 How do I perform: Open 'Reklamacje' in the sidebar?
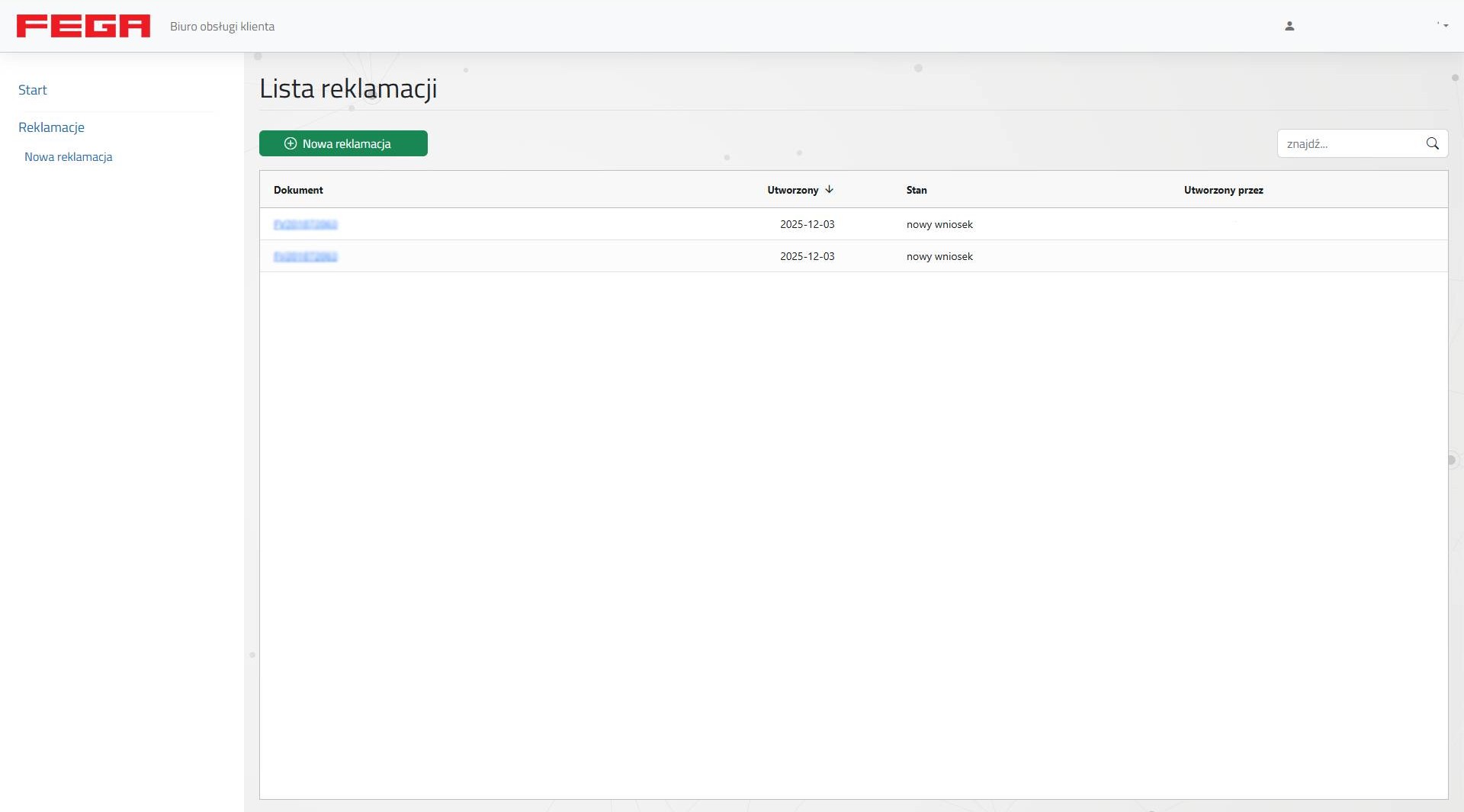[51, 127]
